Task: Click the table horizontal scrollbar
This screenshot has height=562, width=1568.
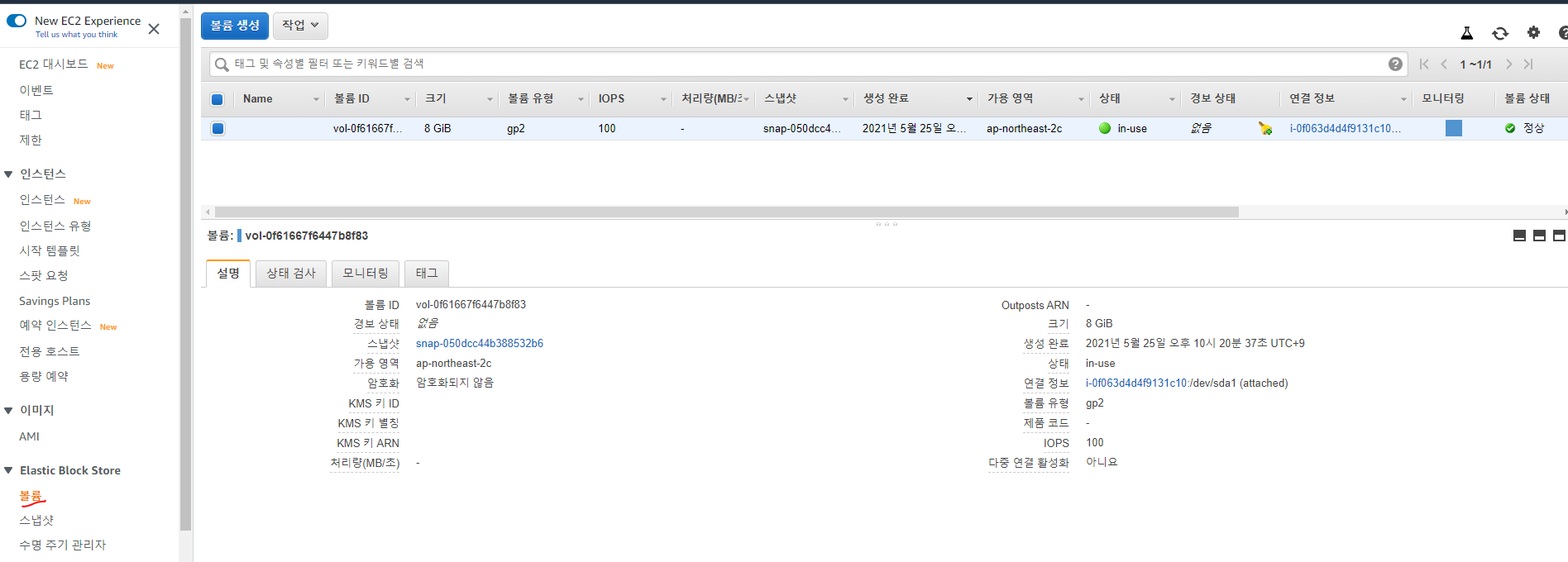Action: click(x=727, y=212)
